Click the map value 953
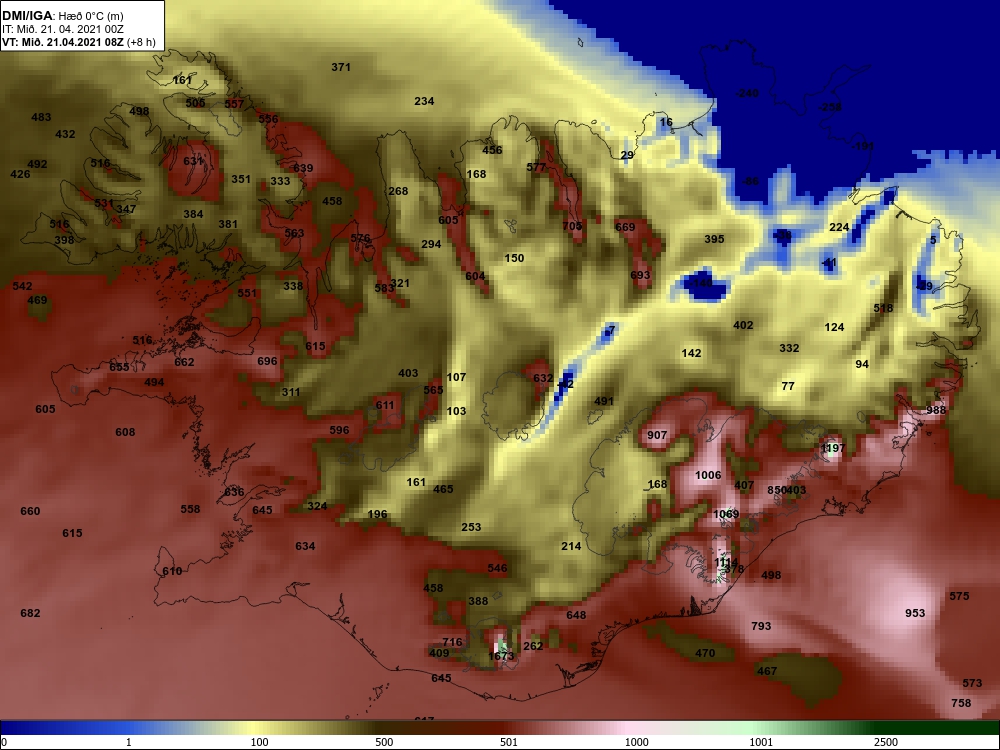This screenshot has width=1000, height=750. 915,613
